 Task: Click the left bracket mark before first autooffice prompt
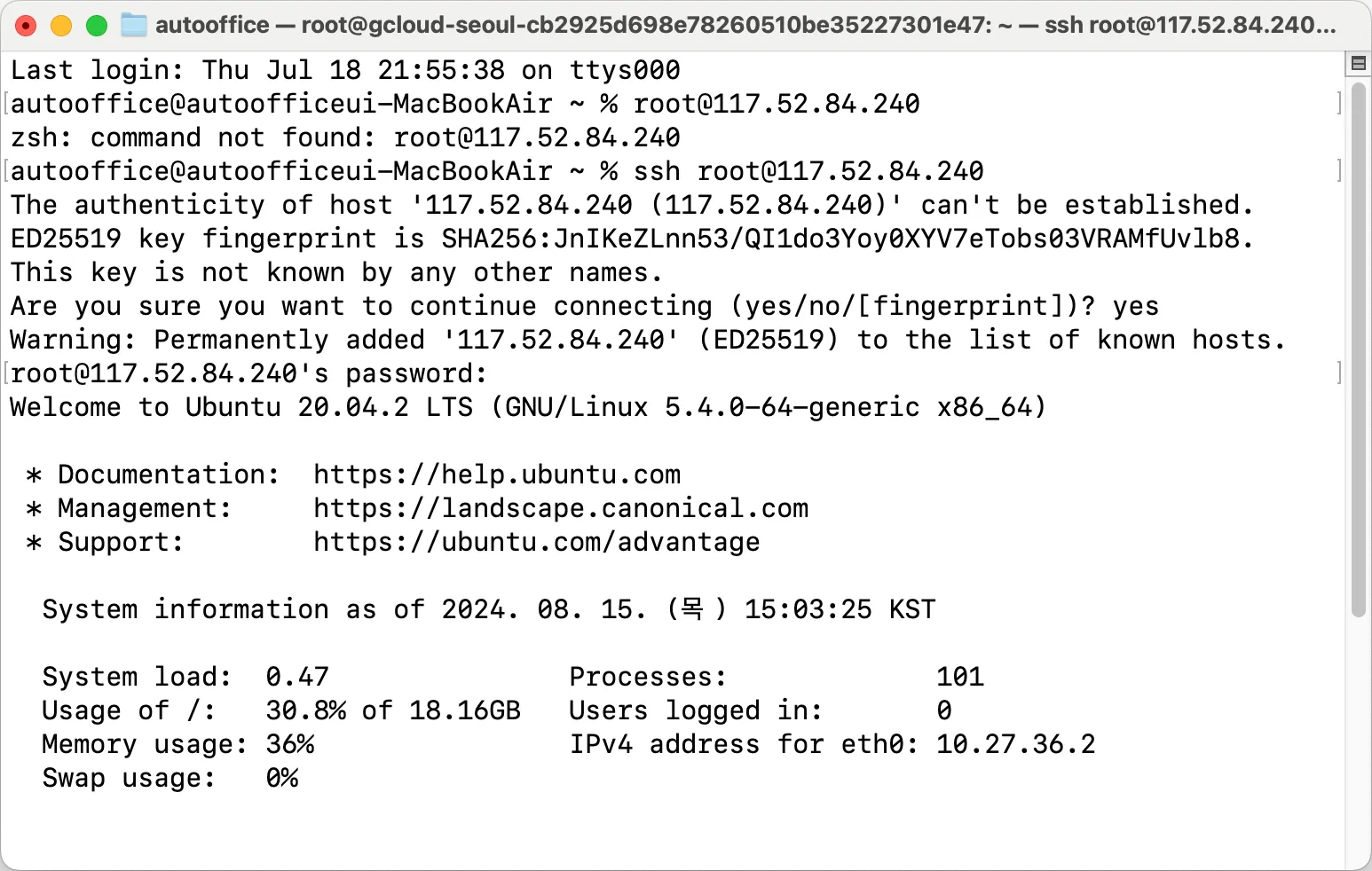[6, 104]
